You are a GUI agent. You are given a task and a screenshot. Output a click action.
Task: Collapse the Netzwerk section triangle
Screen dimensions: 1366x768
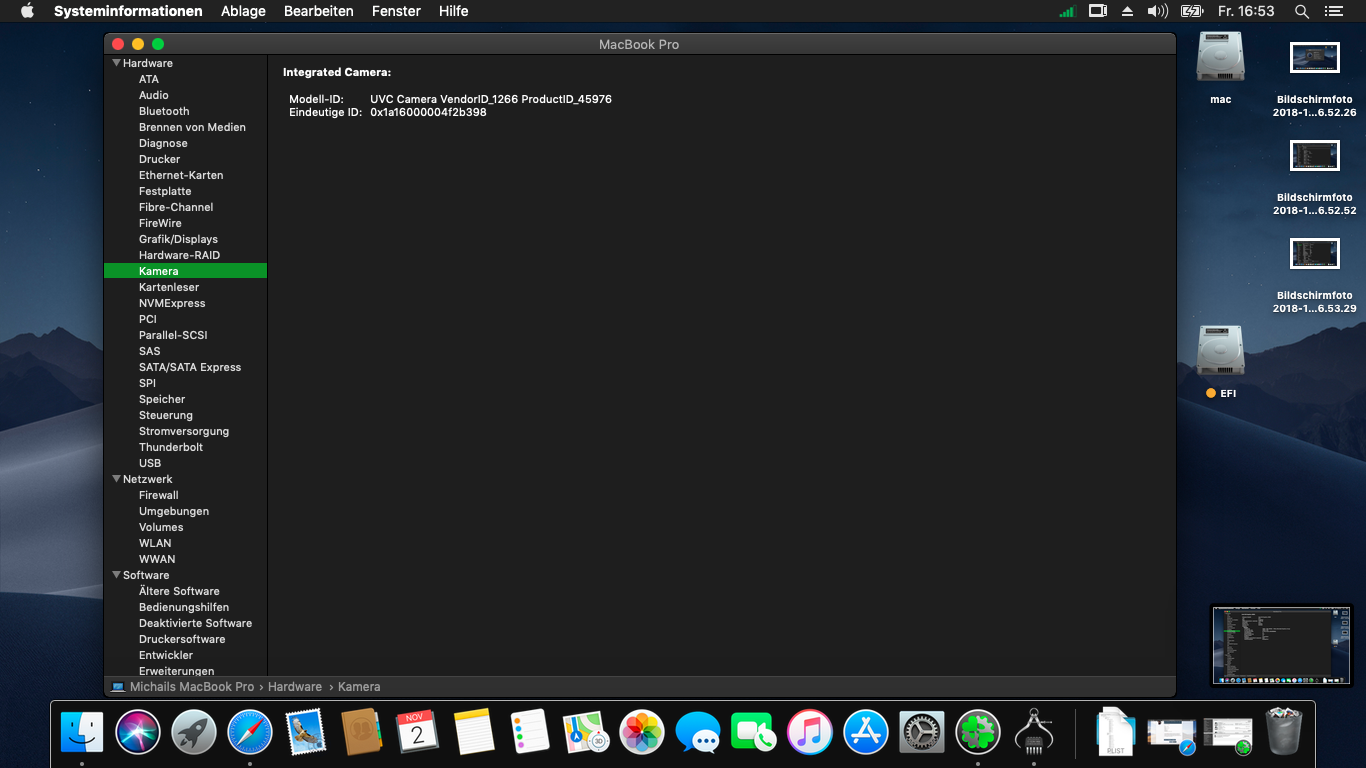click(x=116, y=479)
